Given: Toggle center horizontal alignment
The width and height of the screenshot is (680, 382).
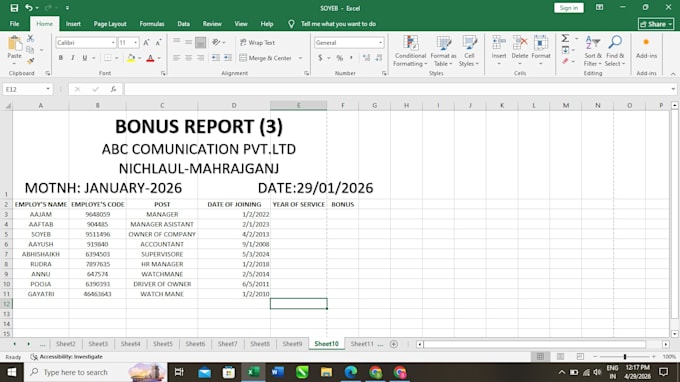Looking at the screenshot, I should (188, 58).
